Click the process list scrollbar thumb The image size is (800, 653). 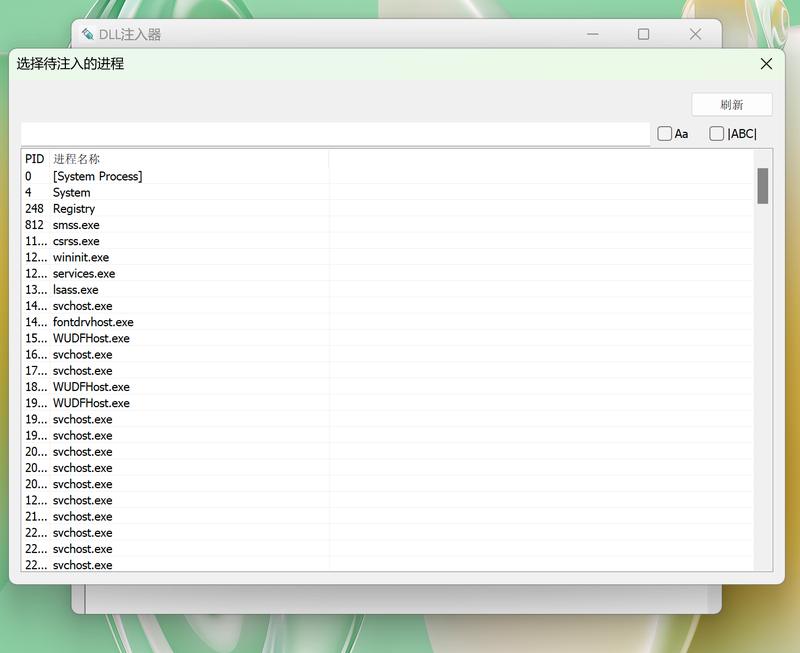point(763,186)
